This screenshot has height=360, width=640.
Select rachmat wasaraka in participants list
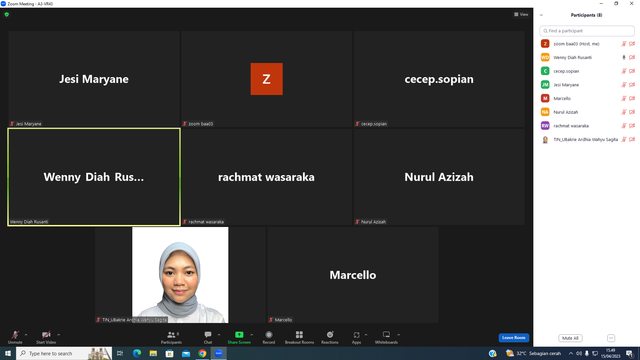[x=587, y=126]
